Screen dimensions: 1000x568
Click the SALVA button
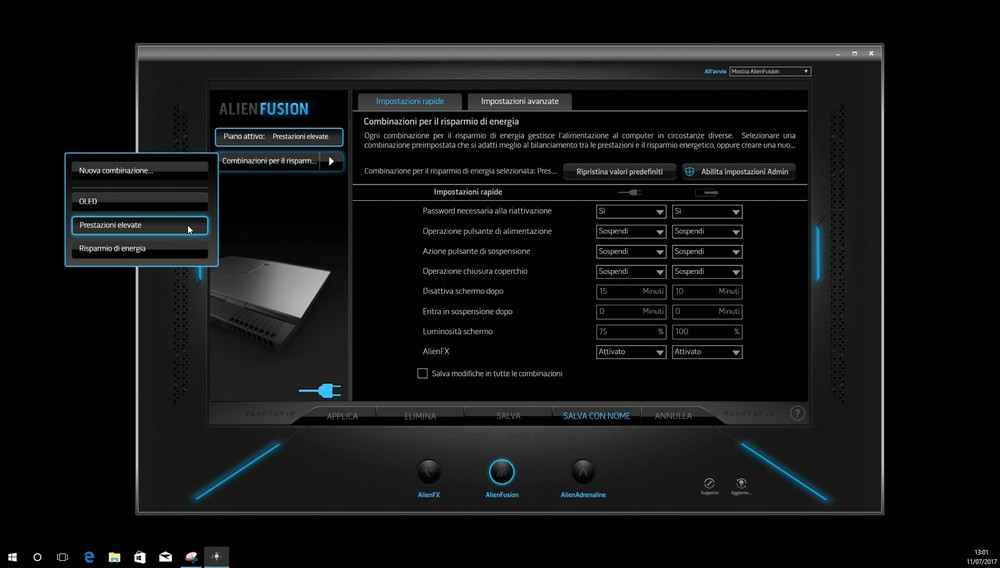508,416
